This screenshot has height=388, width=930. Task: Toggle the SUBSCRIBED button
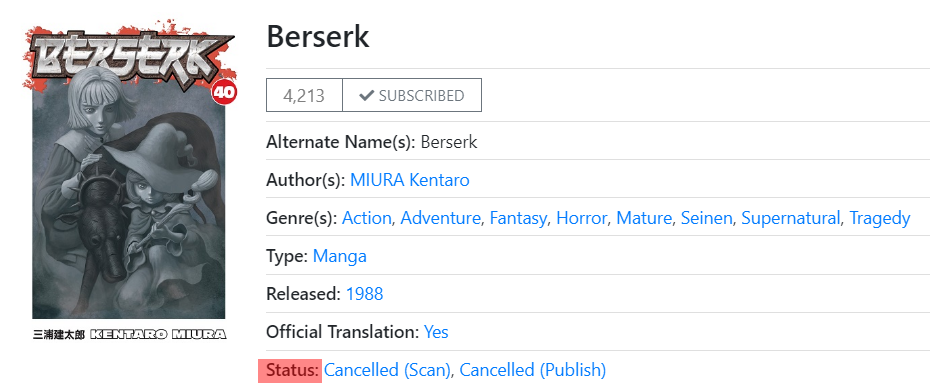[412, 95]
